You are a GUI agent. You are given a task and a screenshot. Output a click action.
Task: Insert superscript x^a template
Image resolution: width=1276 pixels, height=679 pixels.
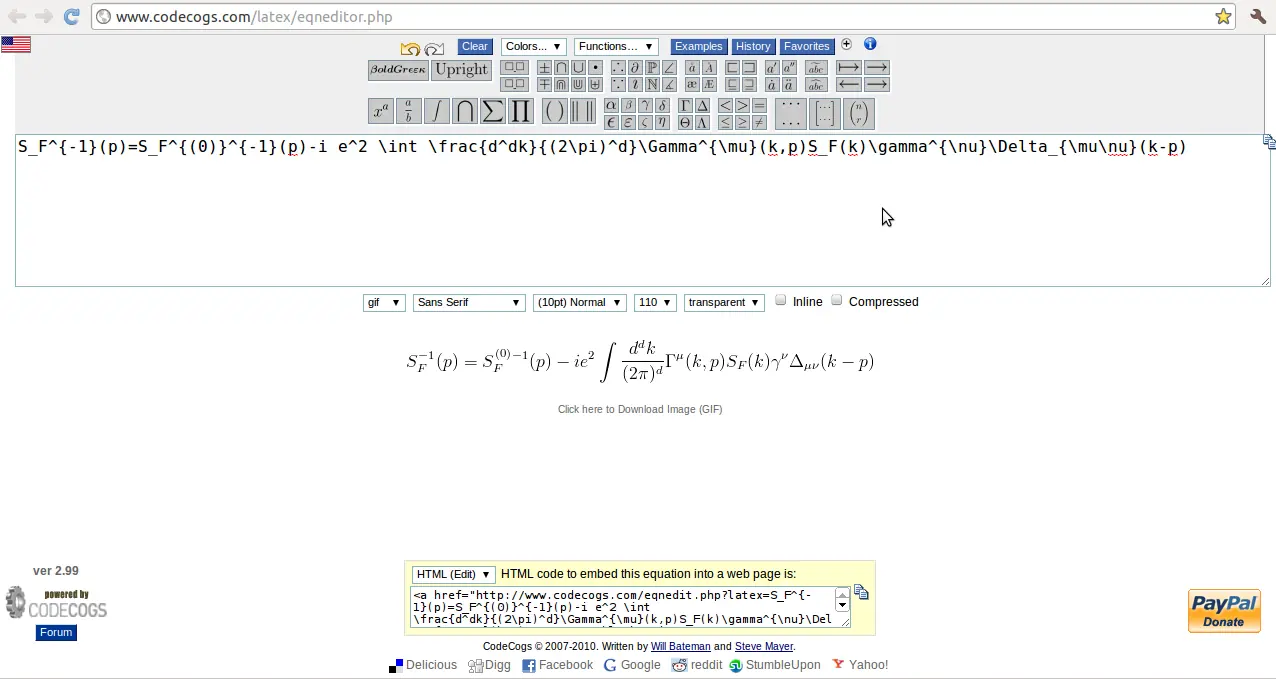click(381, 112)
